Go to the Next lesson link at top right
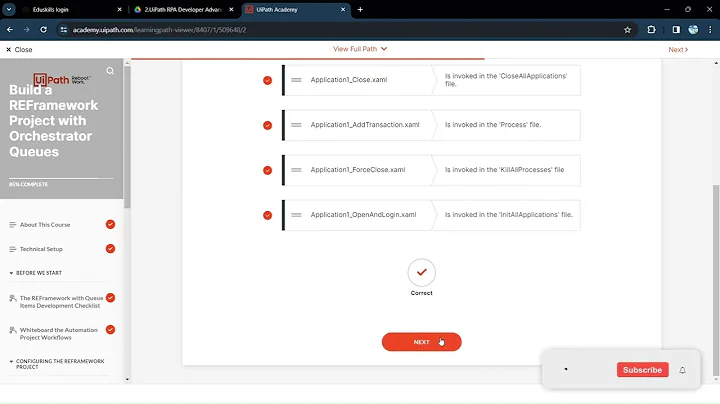Screen dimensions: 720x404 [x=678, y=50]
